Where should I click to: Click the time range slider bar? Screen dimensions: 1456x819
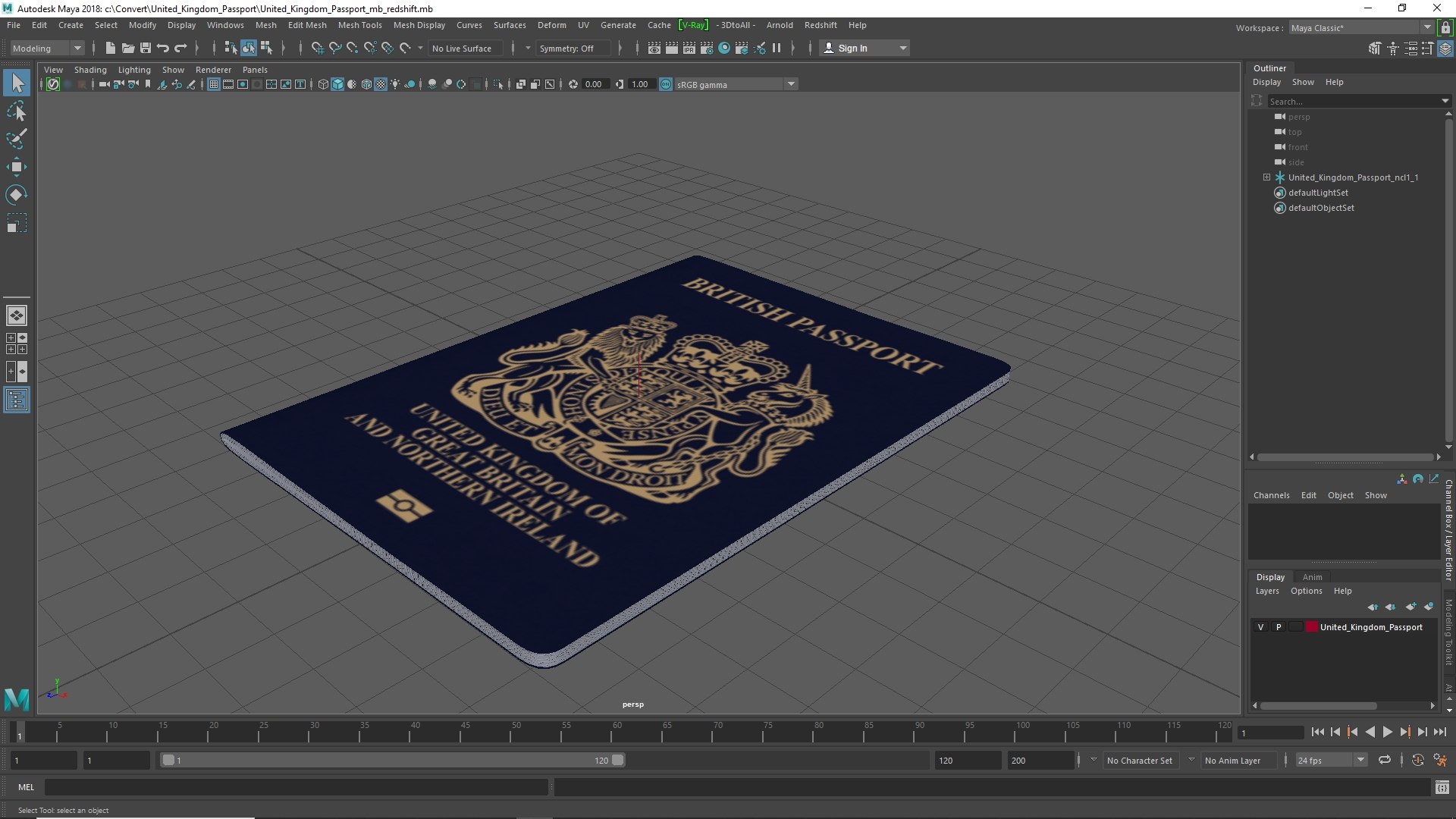(392, 760)
